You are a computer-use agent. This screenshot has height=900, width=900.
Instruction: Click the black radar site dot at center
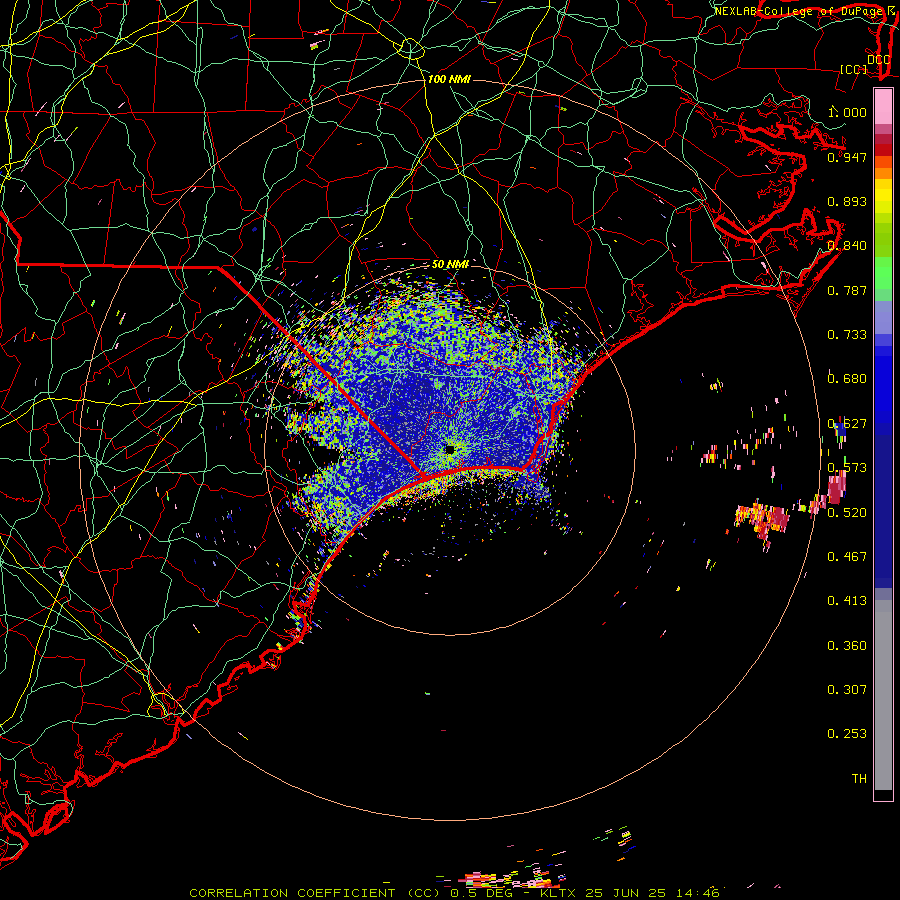450,449
